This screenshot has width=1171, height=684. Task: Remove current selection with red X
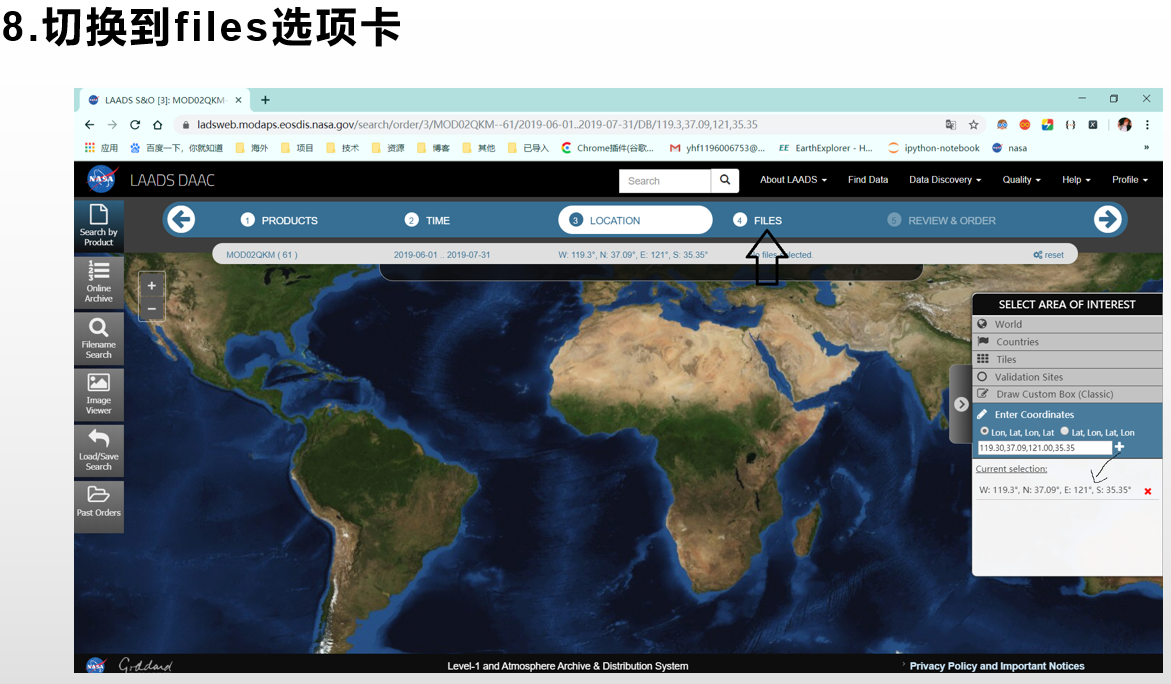1147,491
